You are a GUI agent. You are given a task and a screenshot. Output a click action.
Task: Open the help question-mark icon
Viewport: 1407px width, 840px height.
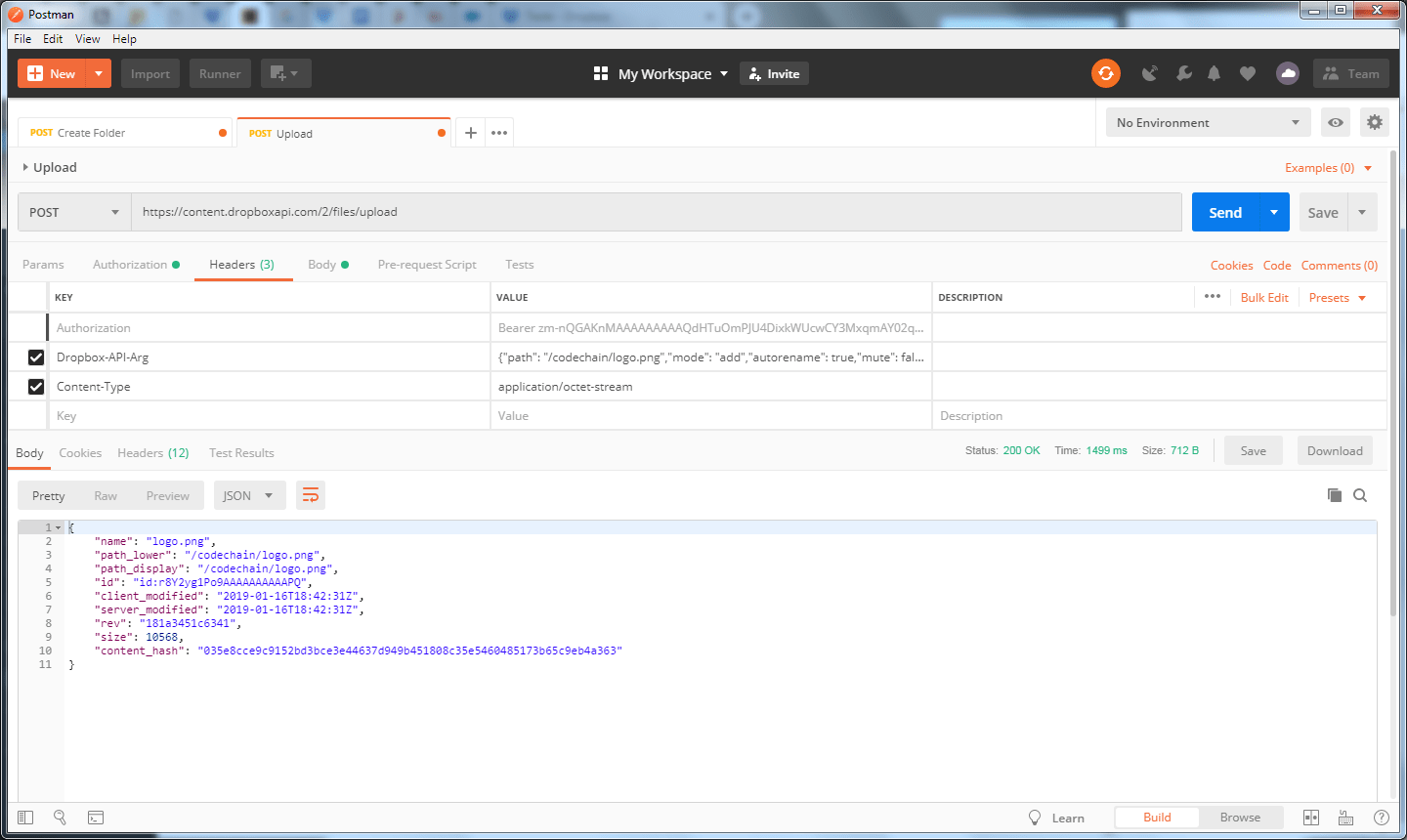pos(1382,818)
